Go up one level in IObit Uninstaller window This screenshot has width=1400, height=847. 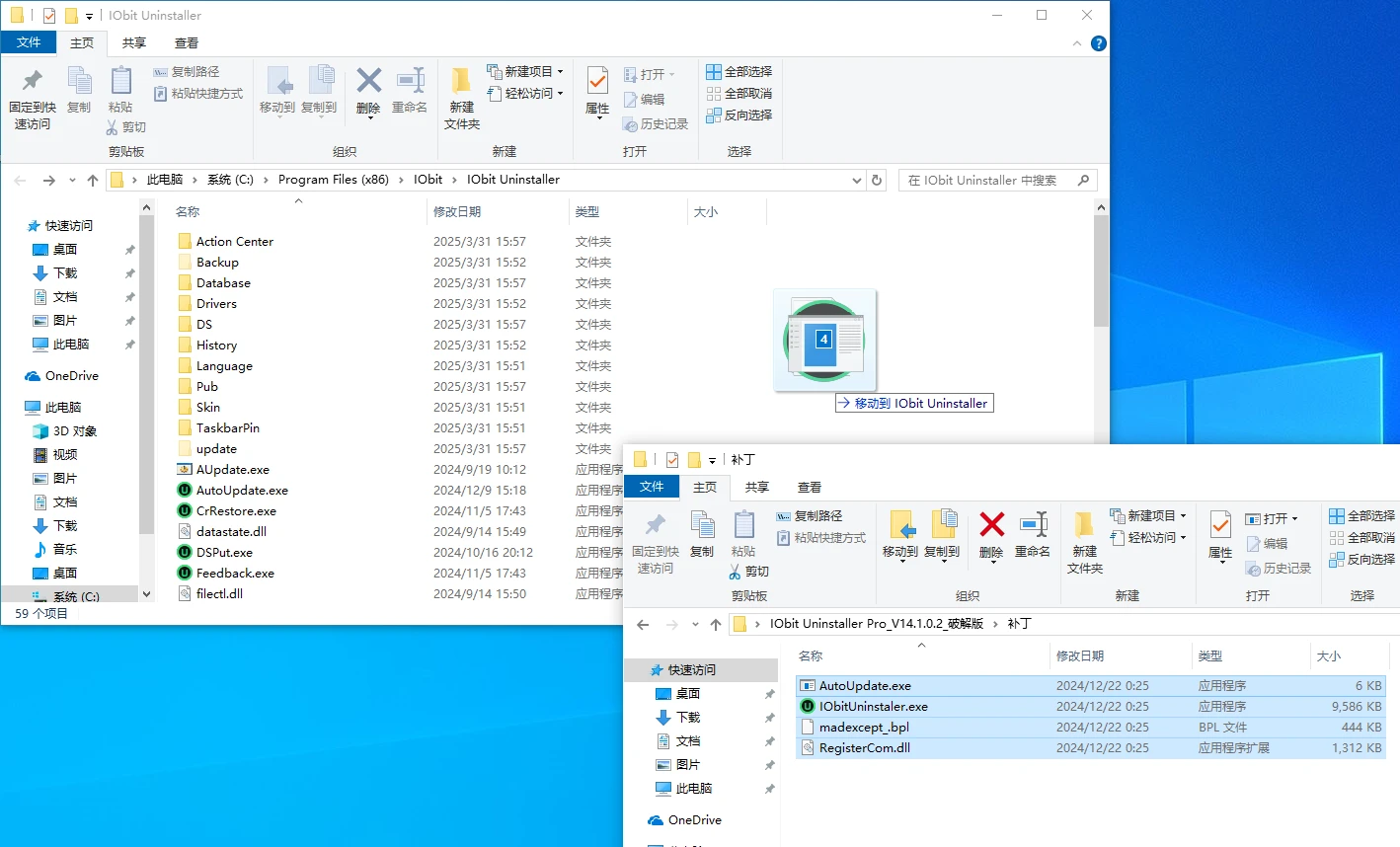[93, 180]
